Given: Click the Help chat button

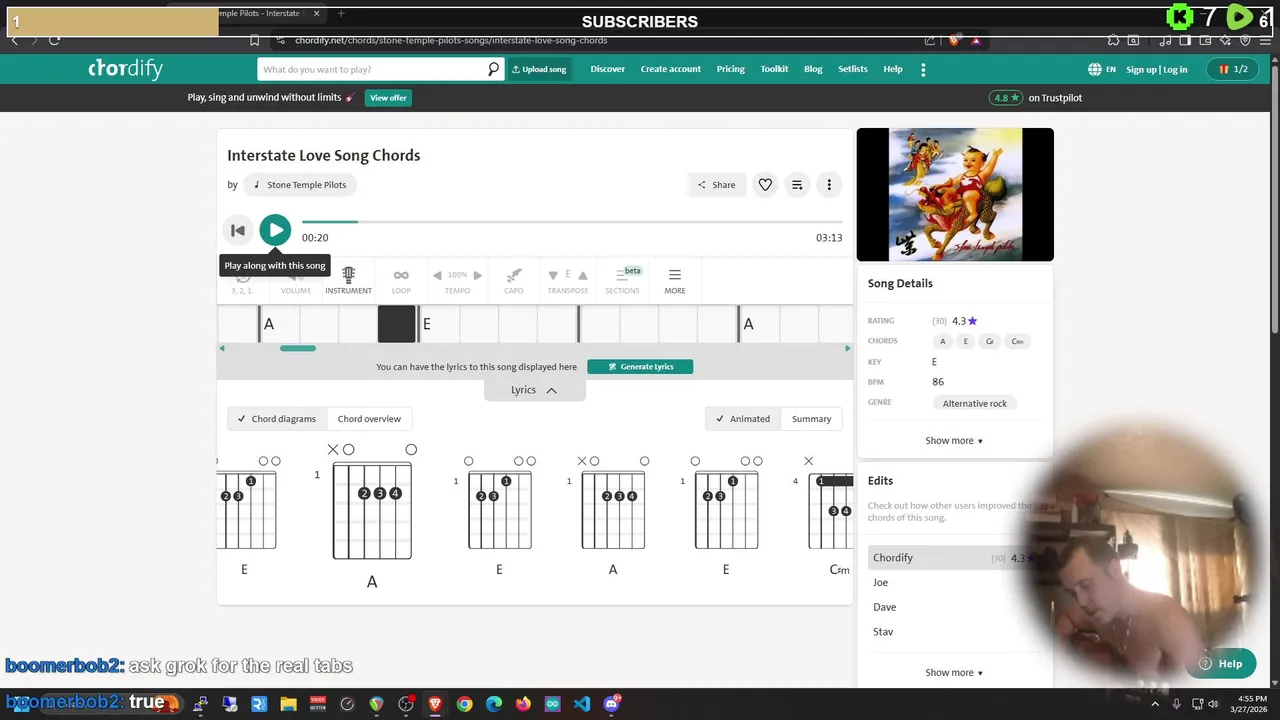Looking at the screenshot, I should [x=1221, y=664].
